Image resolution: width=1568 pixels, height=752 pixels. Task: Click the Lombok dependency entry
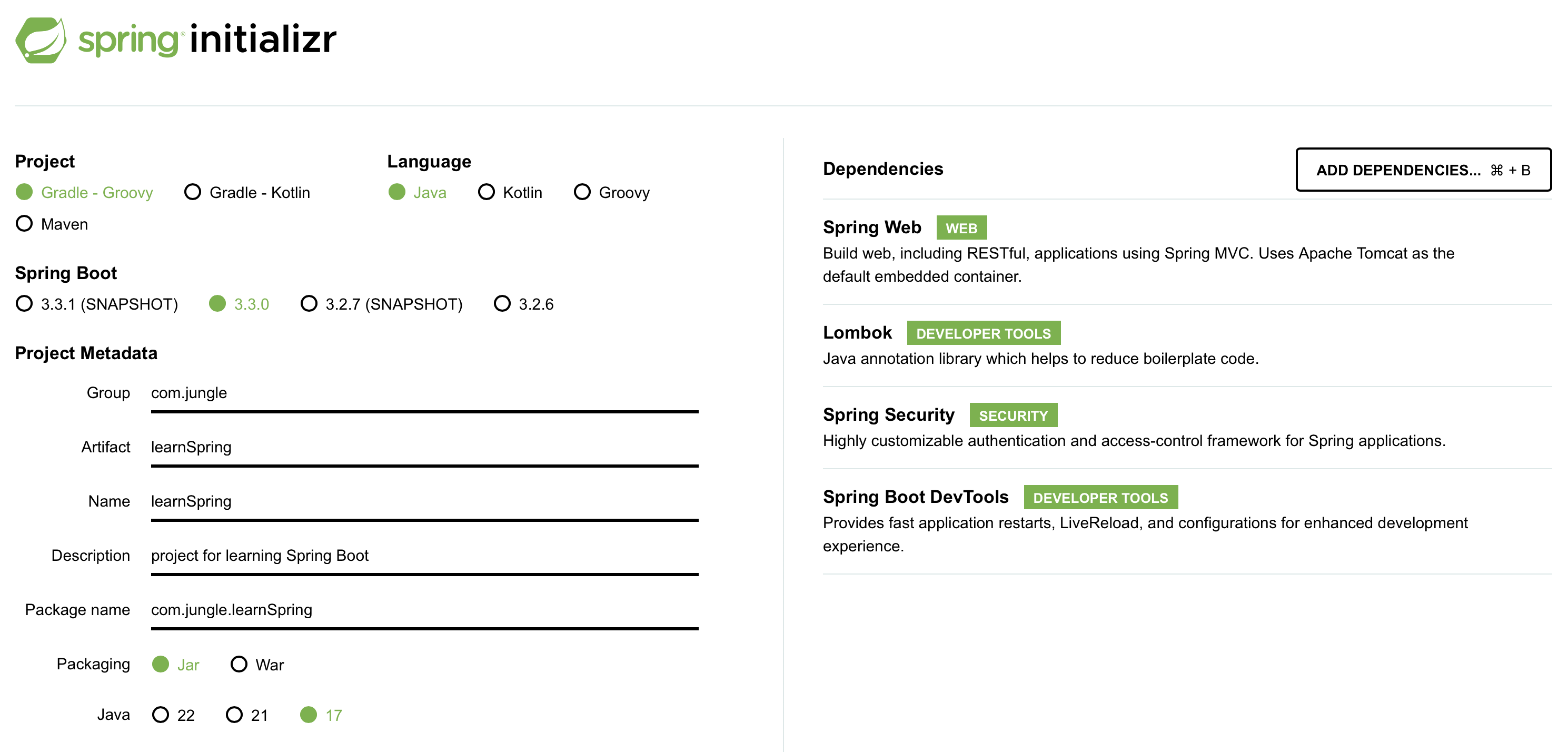[x=857, y=333]
